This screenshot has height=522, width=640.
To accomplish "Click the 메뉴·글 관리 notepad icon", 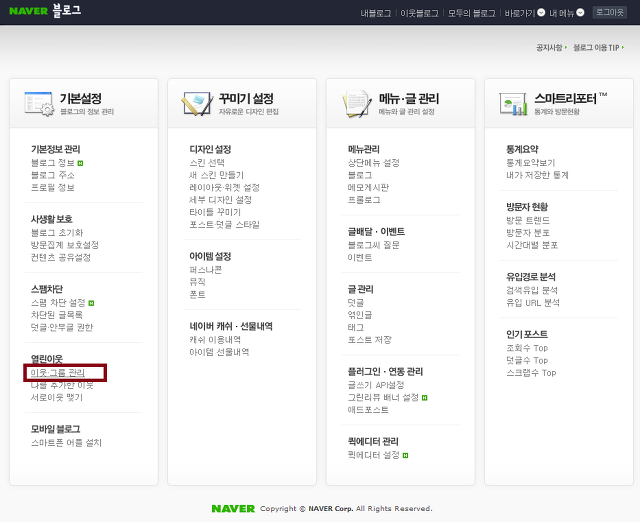I will 357,104.
